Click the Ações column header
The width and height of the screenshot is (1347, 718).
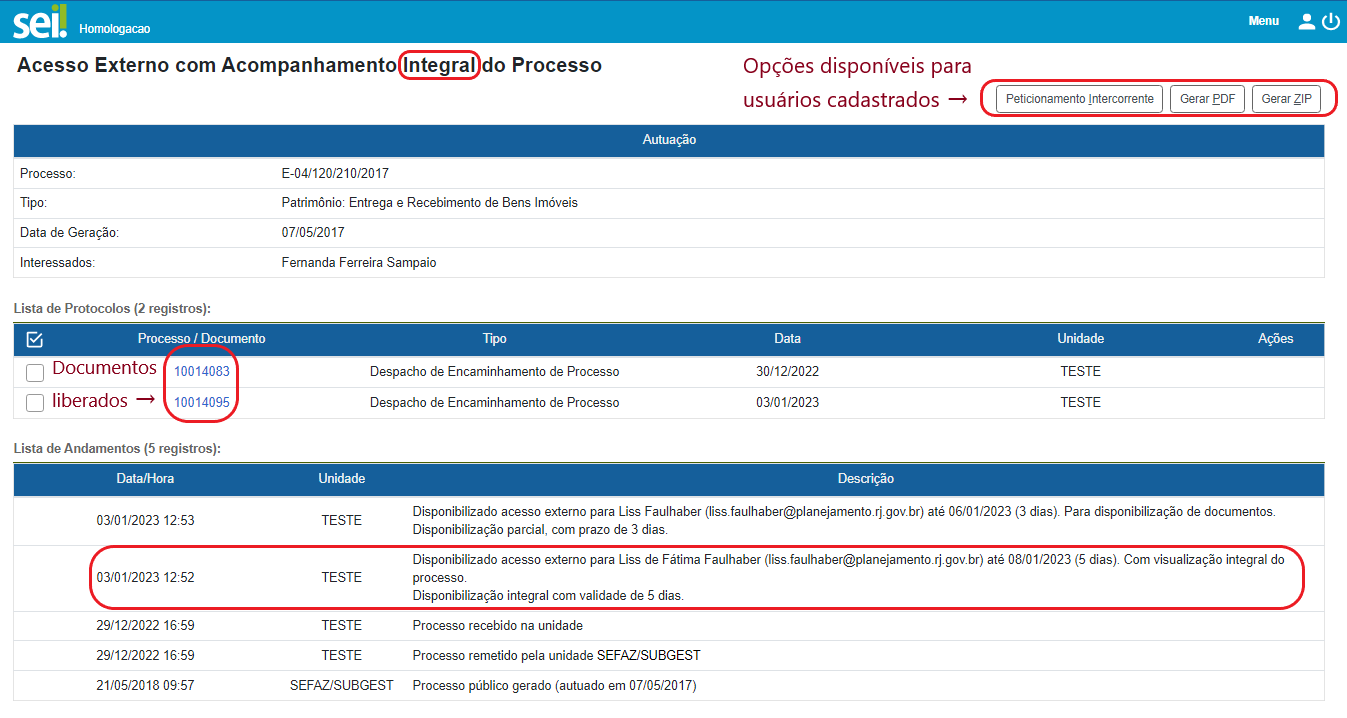coord(1275,339)
